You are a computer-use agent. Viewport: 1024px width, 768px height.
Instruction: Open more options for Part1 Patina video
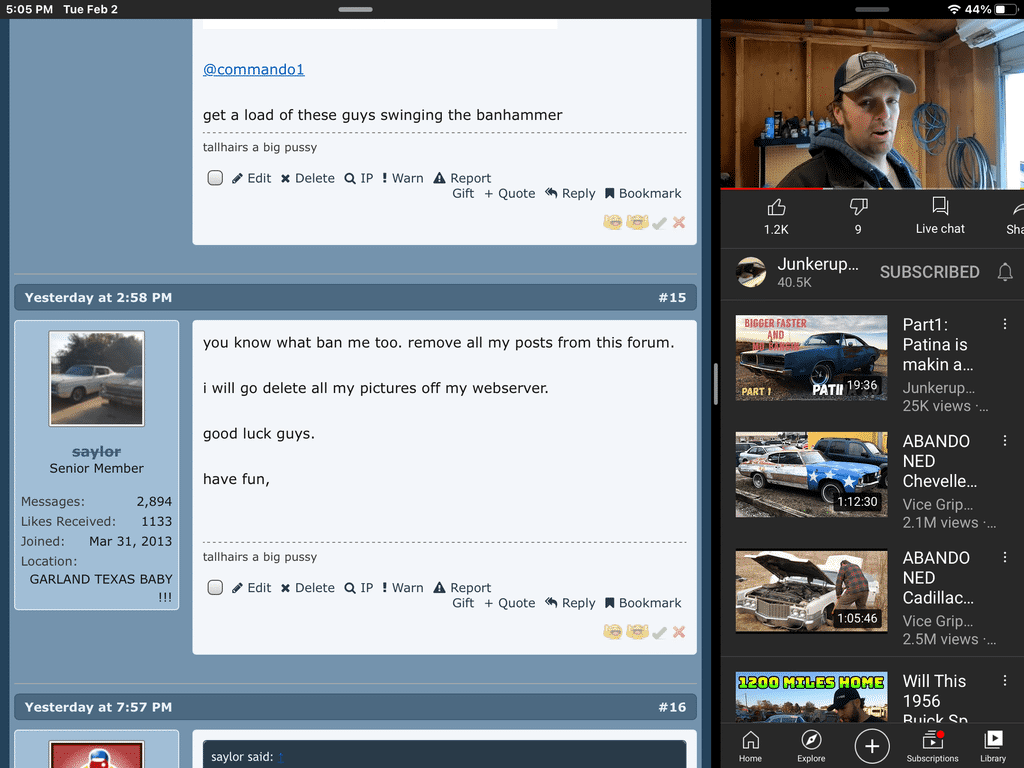1005,325
